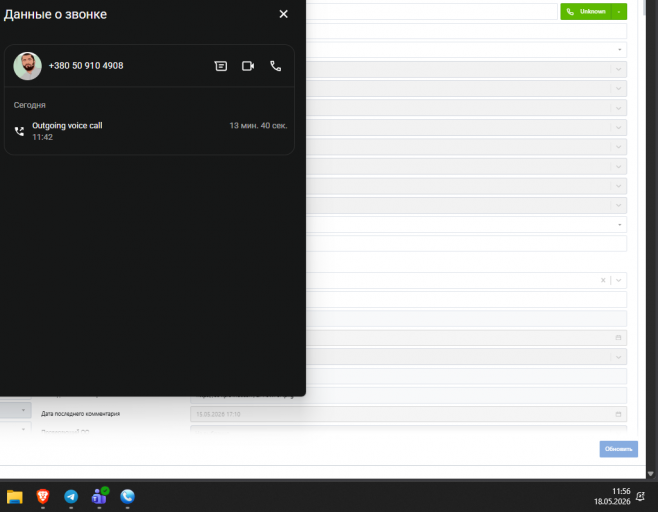Select the phone number +380 50 910 4908
This screenshot has height=512, width=658.
point(86,66)
